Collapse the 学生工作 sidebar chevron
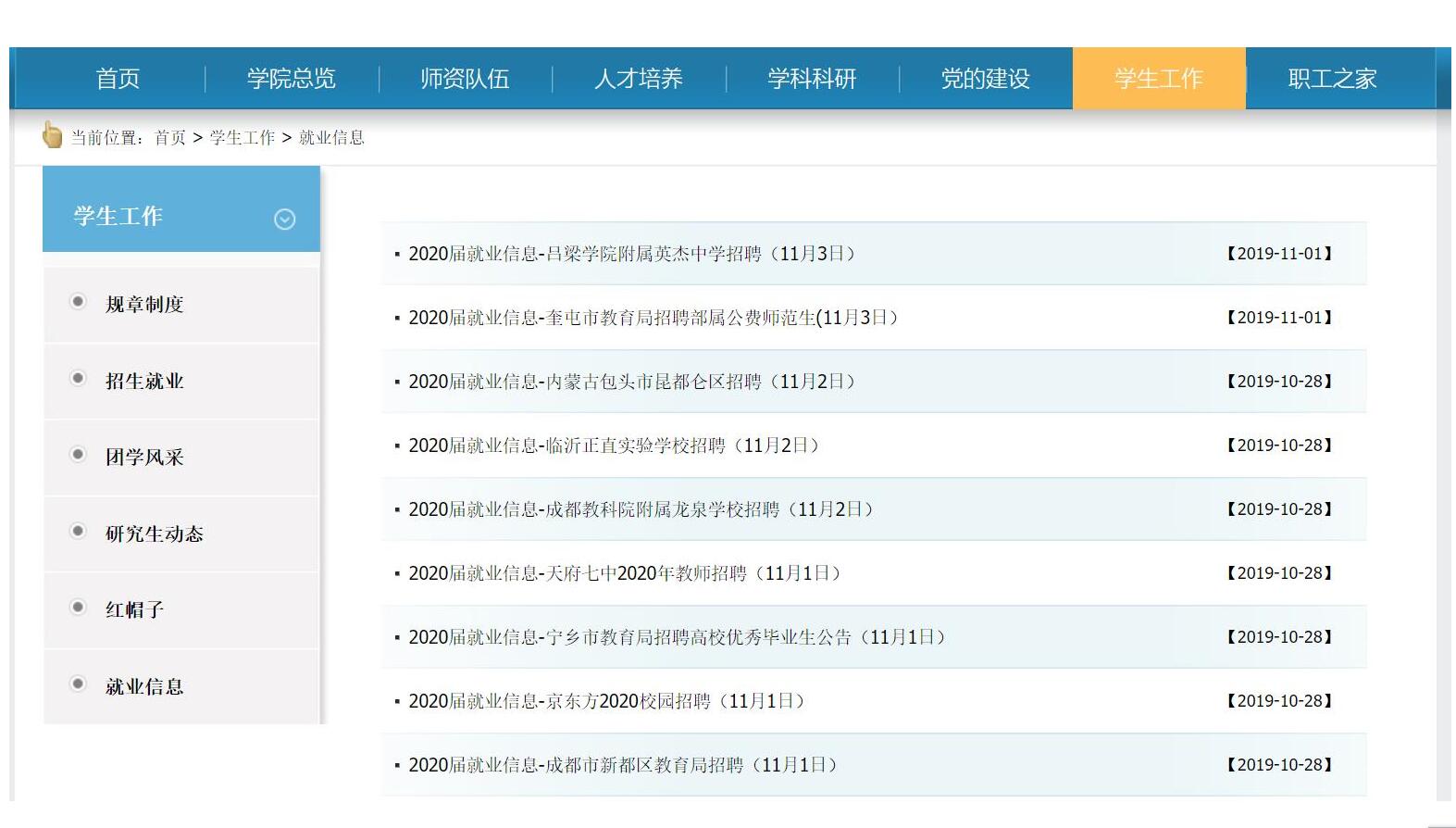 pyautogui.click(x=284, y=220)
